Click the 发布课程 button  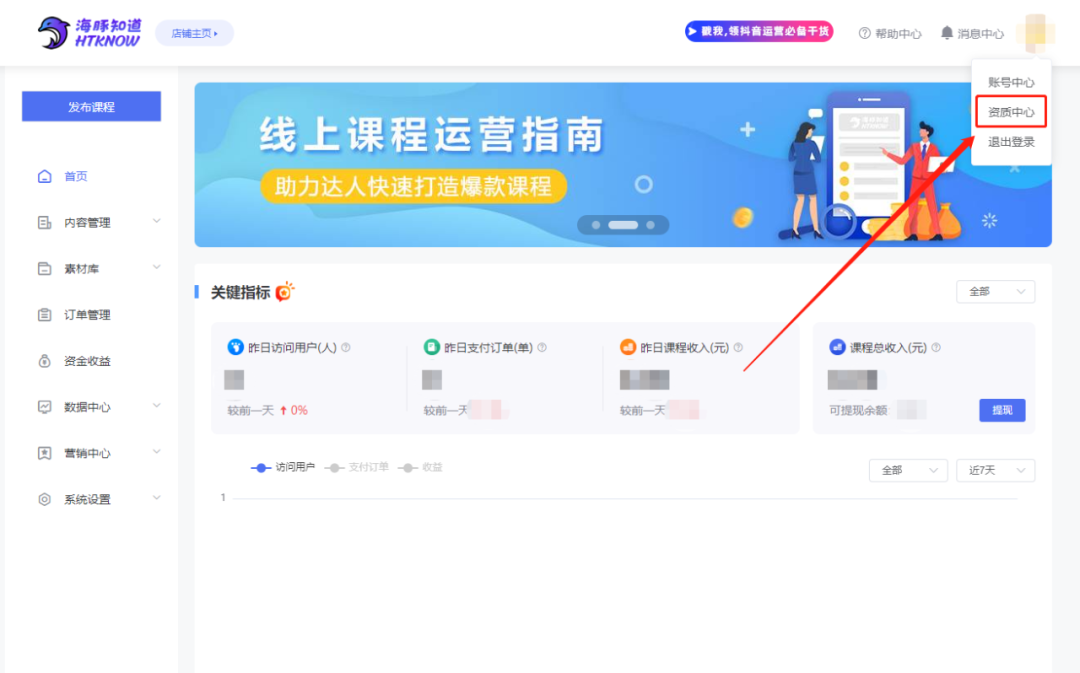point(92,107)
